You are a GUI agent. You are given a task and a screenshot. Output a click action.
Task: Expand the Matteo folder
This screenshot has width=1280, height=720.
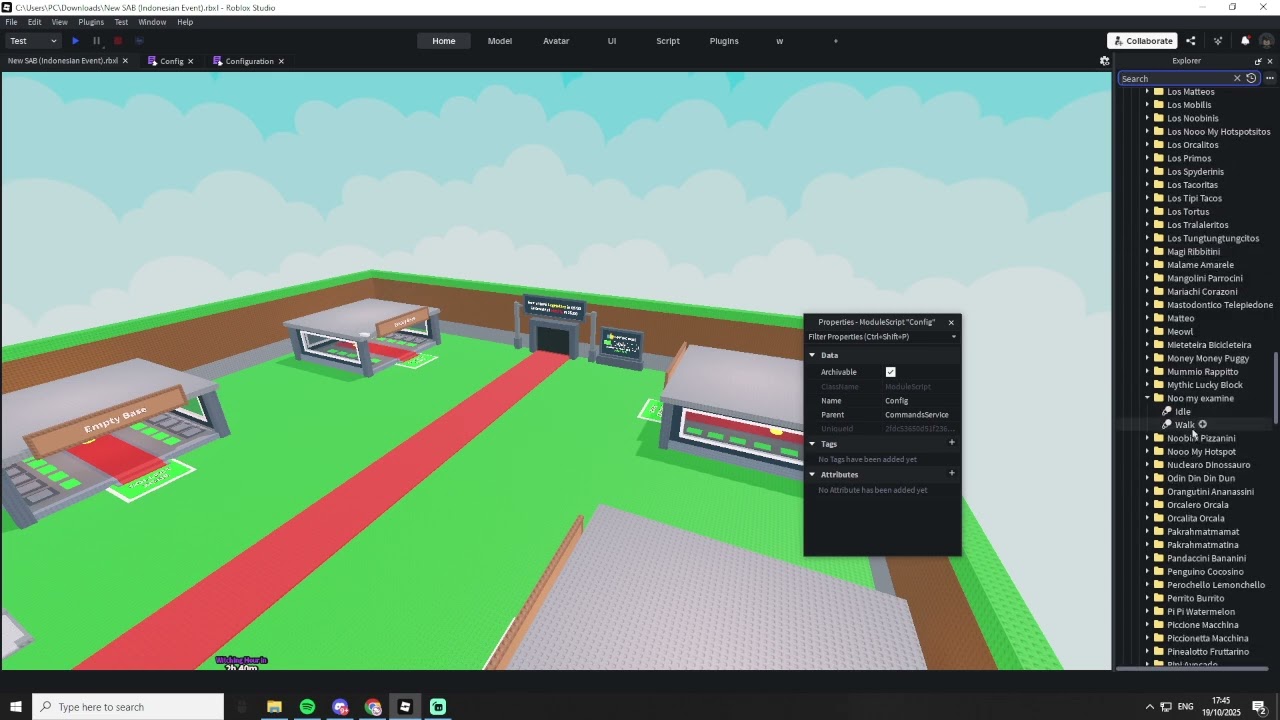tap(1147, 318)
